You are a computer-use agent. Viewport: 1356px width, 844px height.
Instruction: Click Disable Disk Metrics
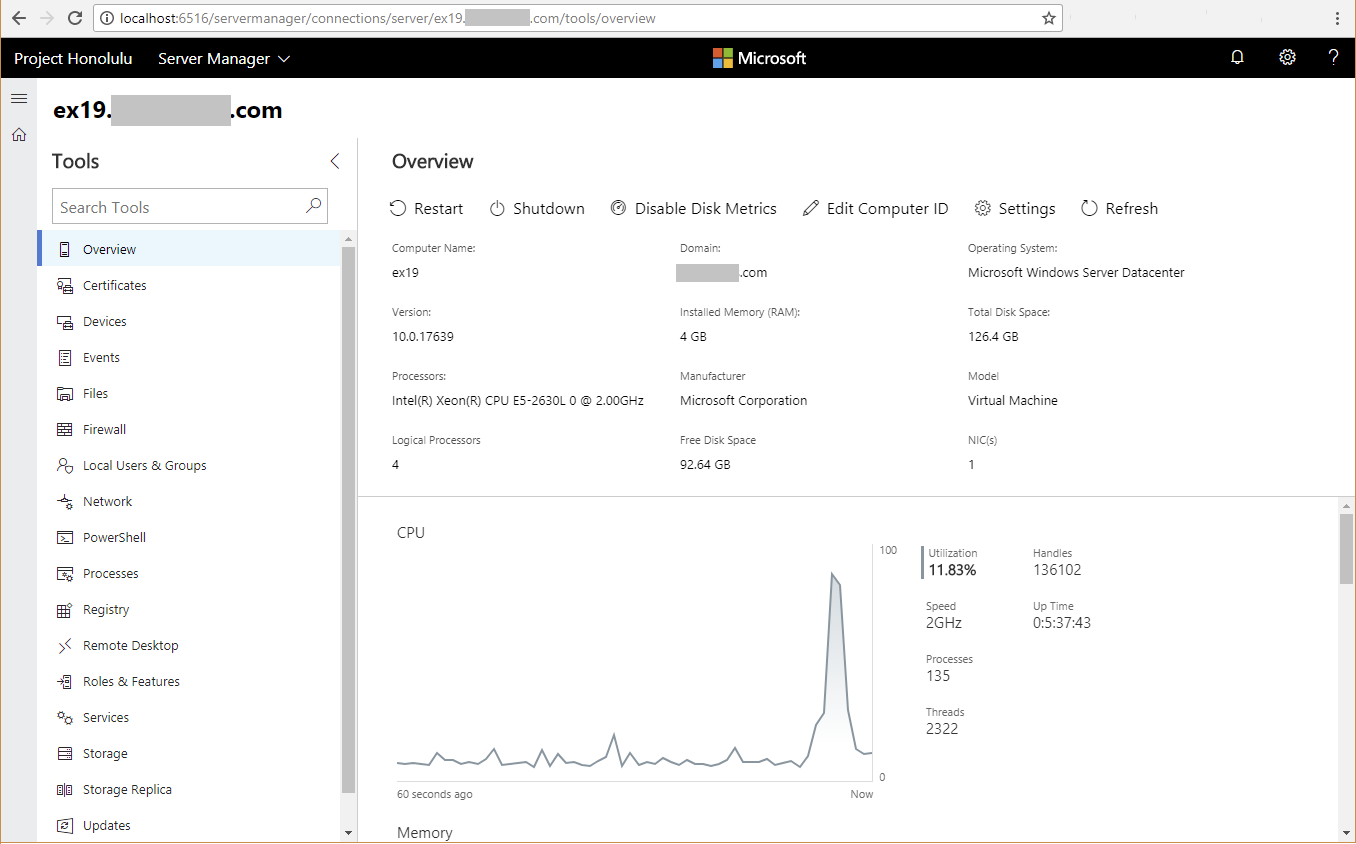pos(694,208)
